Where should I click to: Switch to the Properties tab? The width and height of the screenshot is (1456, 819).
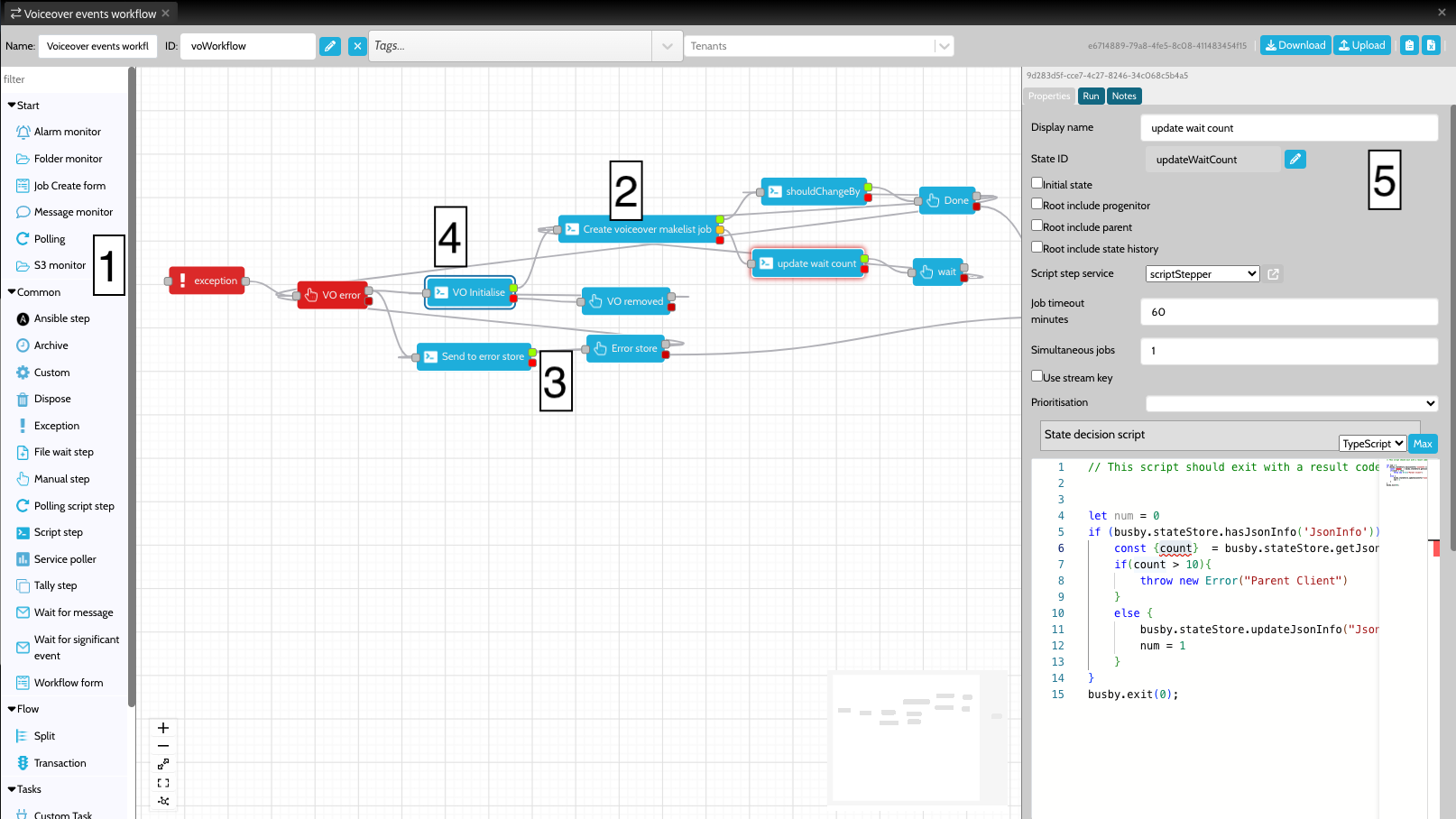pos(1049,97)
